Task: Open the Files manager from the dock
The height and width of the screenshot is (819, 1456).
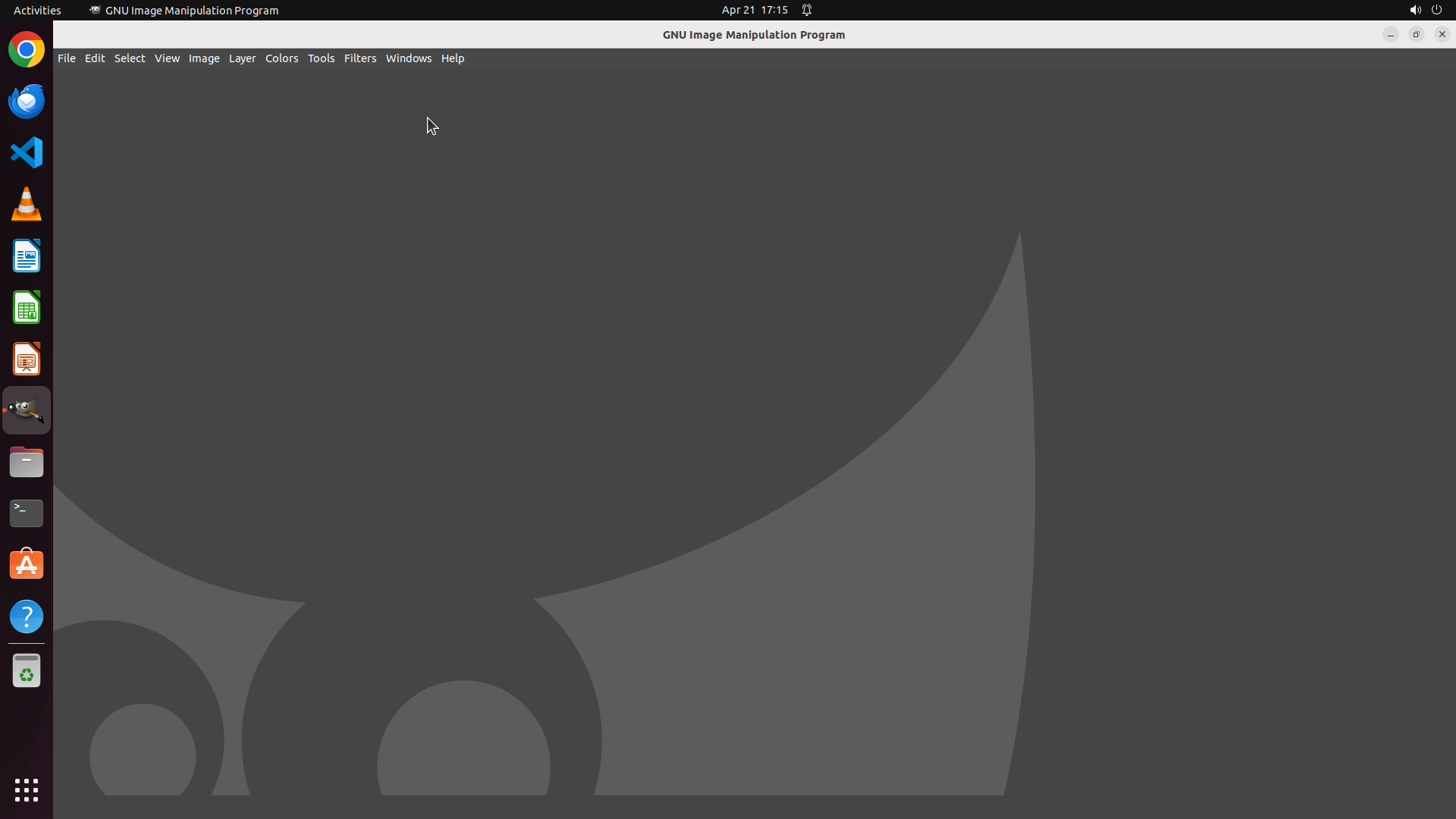Action: click(x=27, y=462)
